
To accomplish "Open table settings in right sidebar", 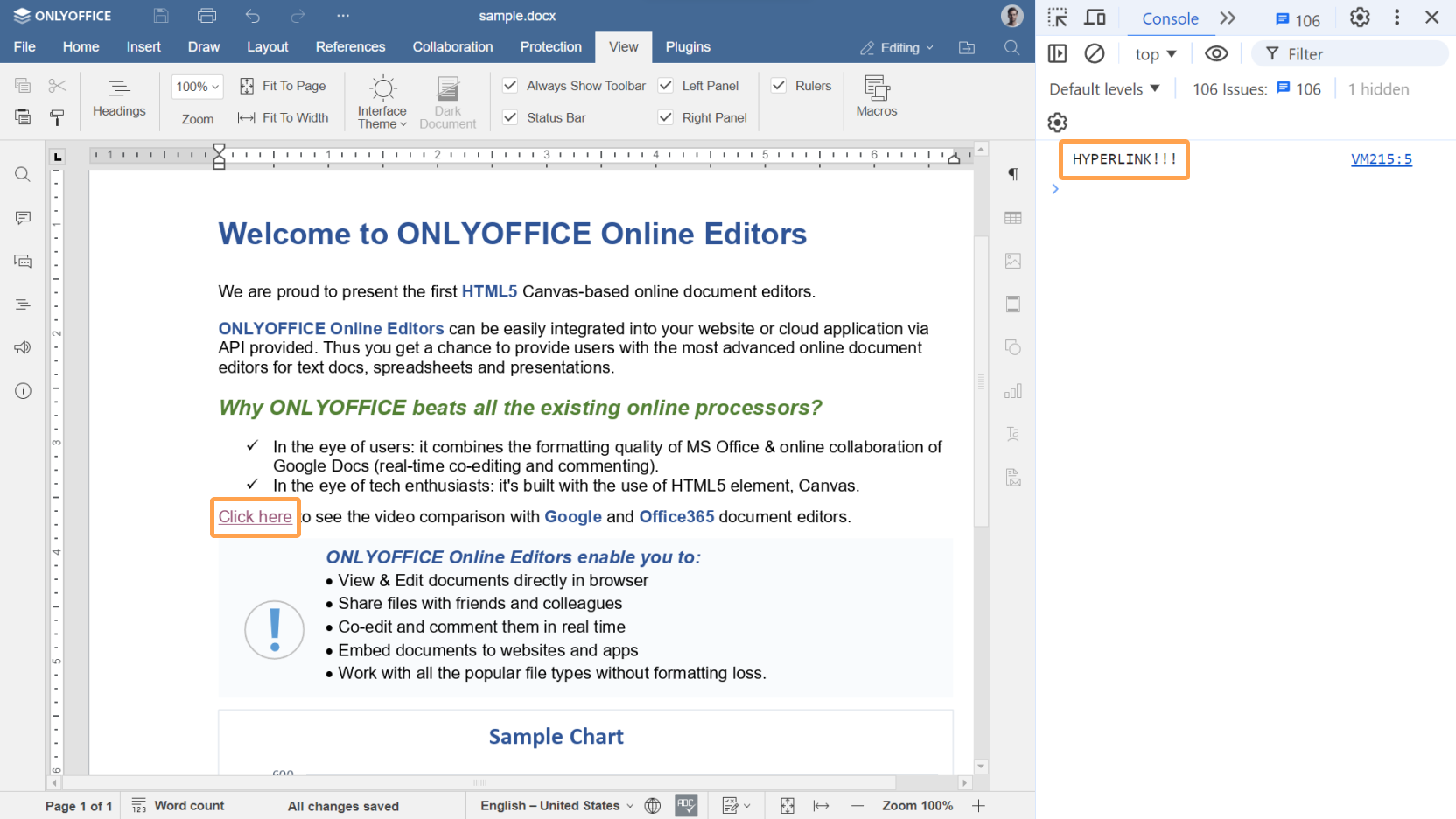I will point(1013,218).
